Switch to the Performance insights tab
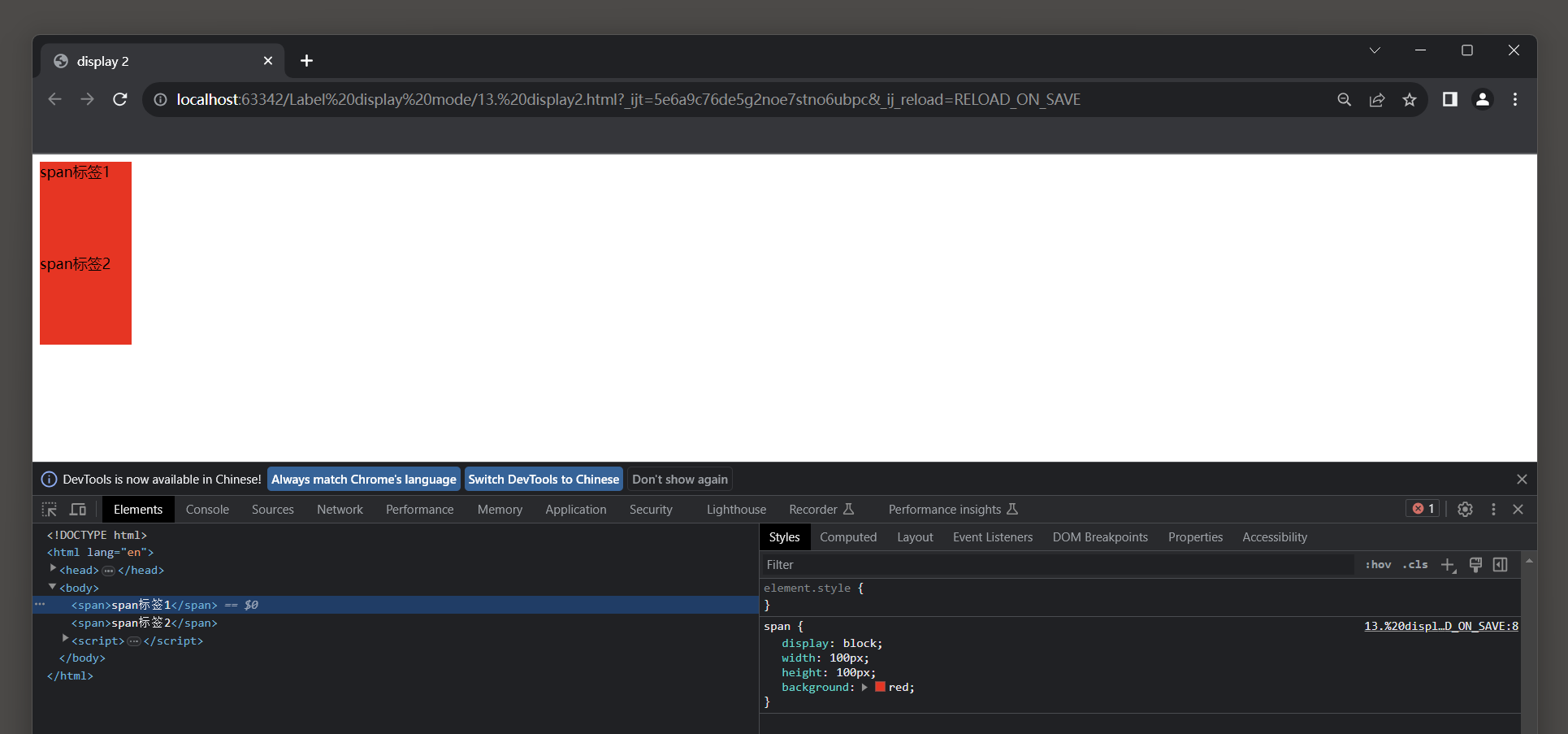The image size is (1568, 734). coord(953,510)
